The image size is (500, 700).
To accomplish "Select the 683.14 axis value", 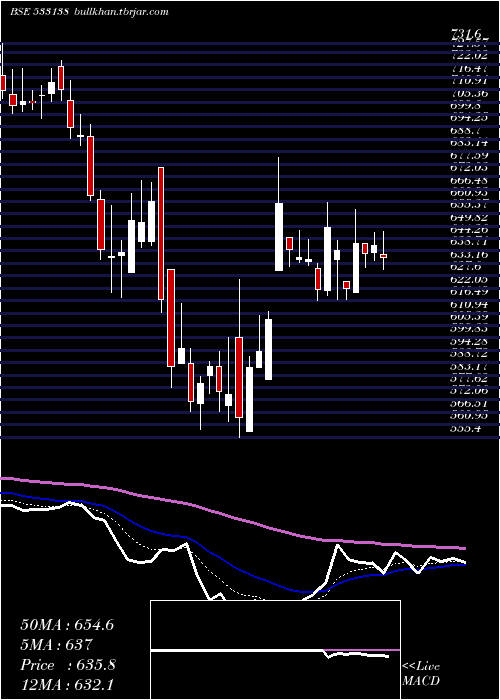I will click(x=469, y=143).
